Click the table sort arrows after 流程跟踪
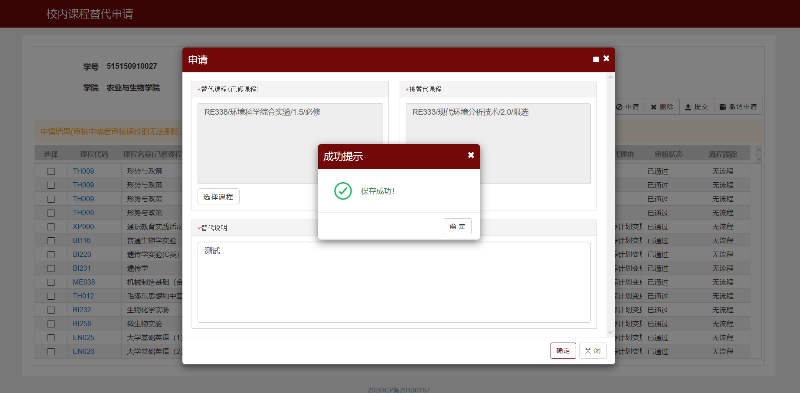This screenshot has width=800, height=393. (758, 154)
